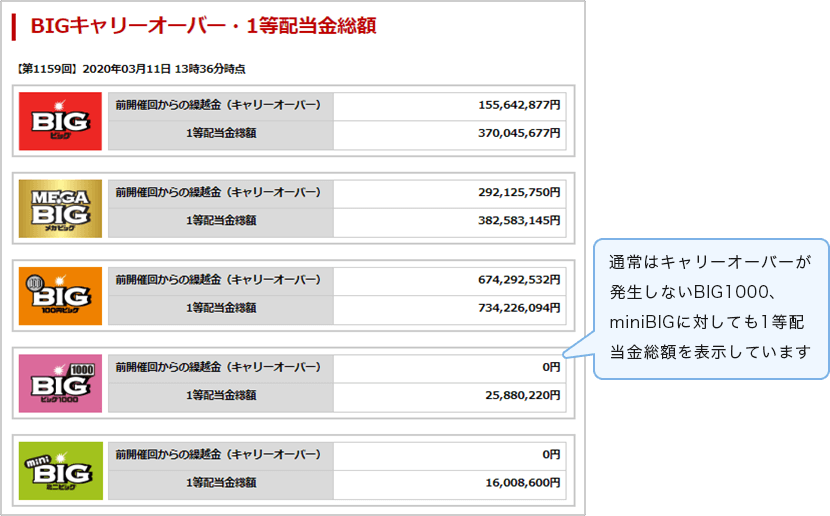Click 100円BIG first prize total 734,226,094円
The width and height of the screenshot is (830, 516).
[x=519, y=307]
